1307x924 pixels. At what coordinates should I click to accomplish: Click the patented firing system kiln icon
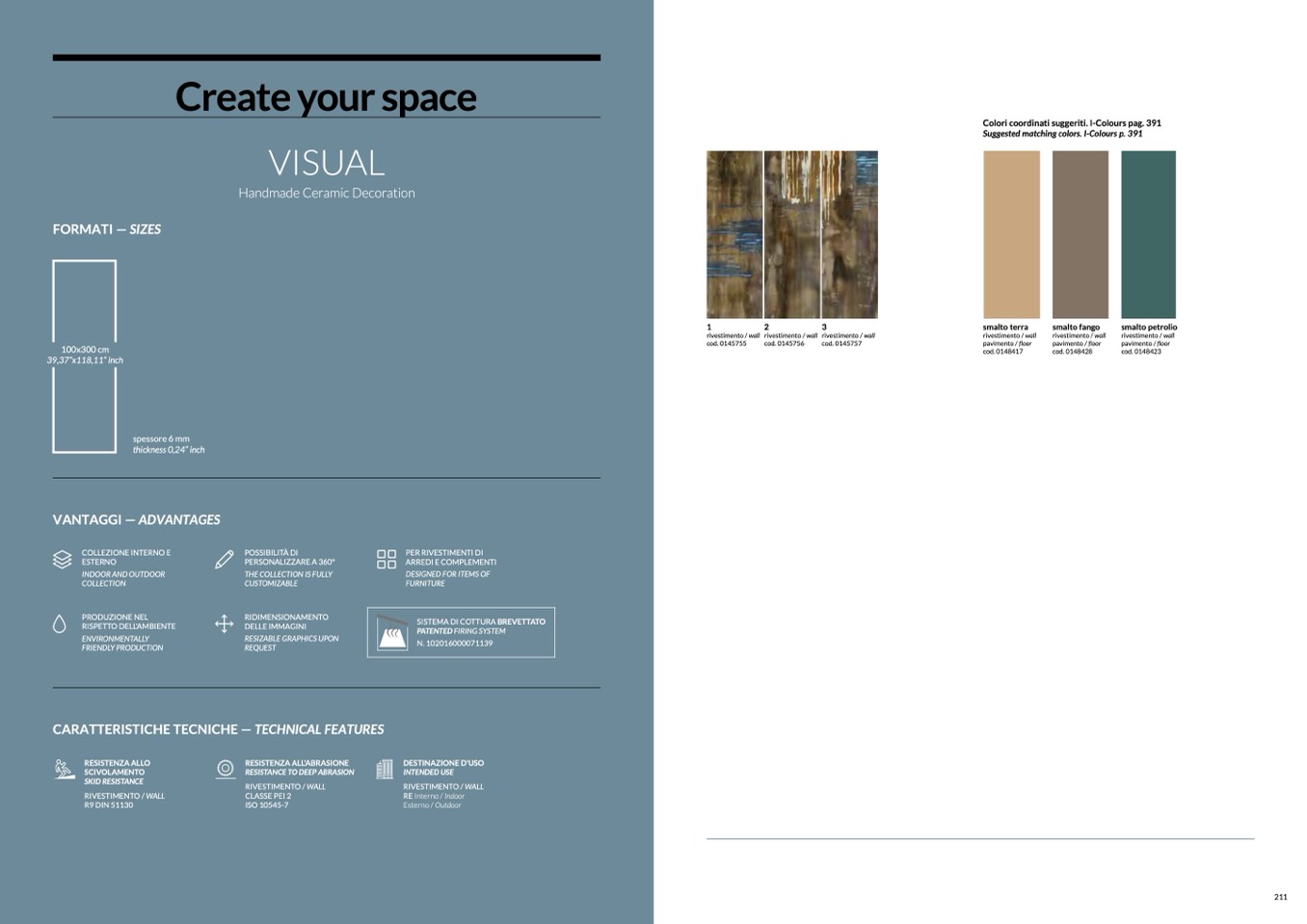pyautogui.click(x=392, y=633)
